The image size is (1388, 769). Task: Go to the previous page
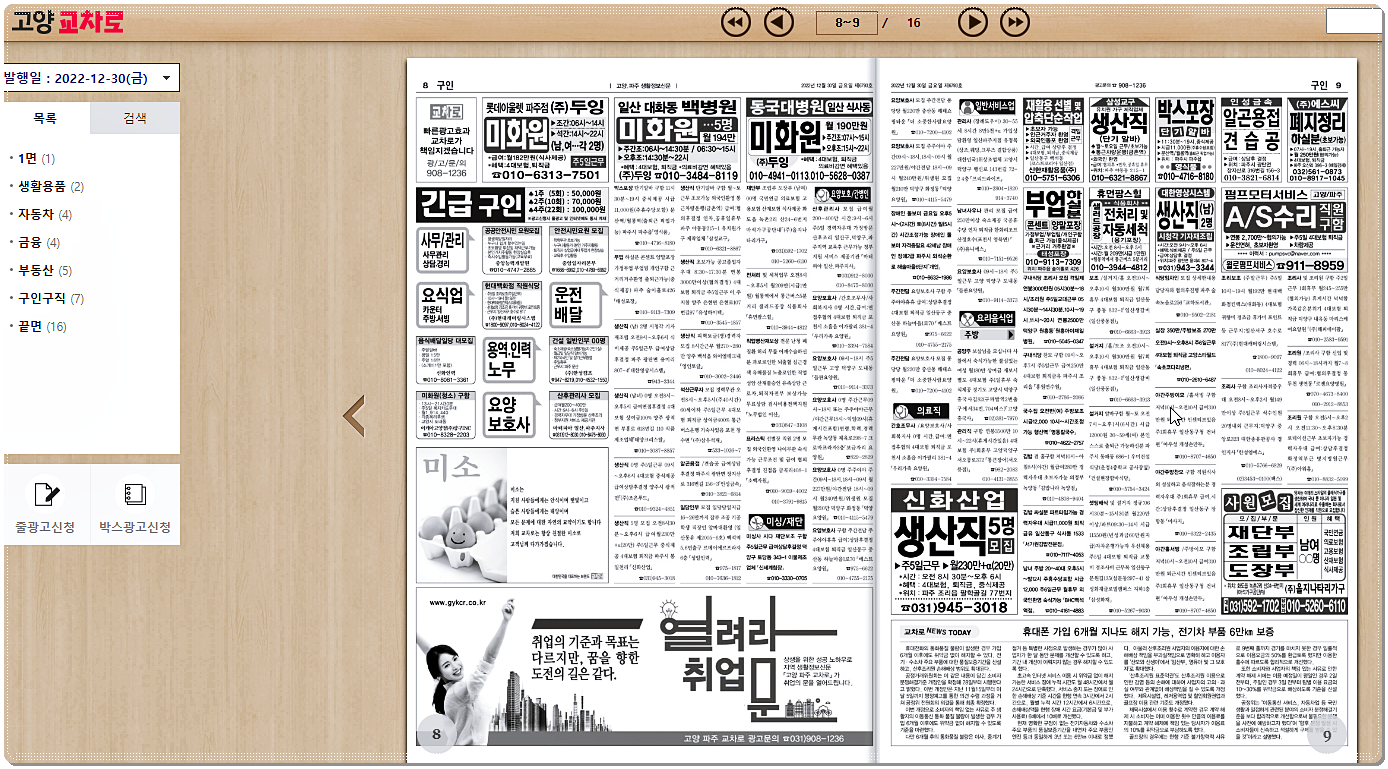(779, 21)
